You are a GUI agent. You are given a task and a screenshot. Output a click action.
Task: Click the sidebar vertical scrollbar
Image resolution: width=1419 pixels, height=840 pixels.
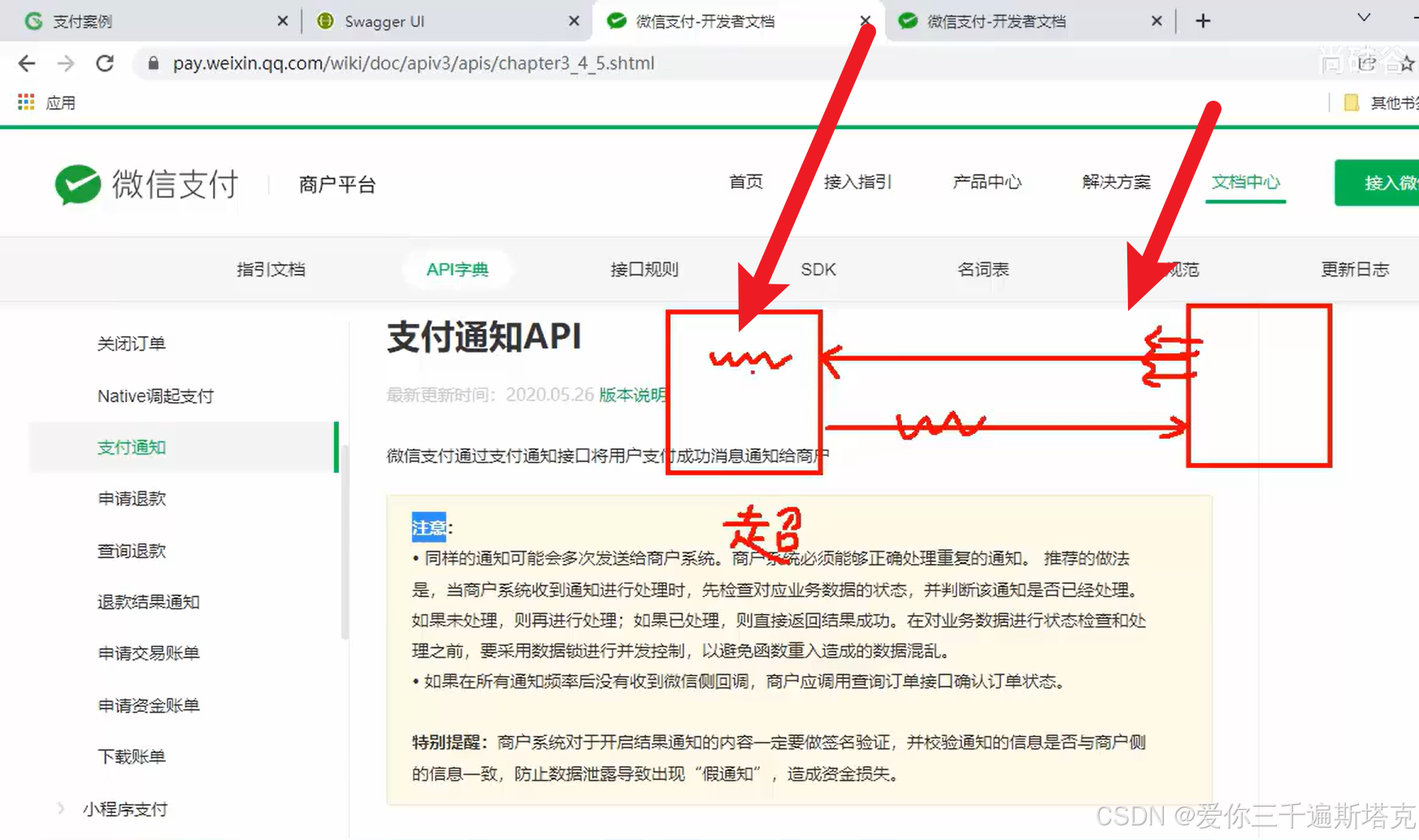345,542
